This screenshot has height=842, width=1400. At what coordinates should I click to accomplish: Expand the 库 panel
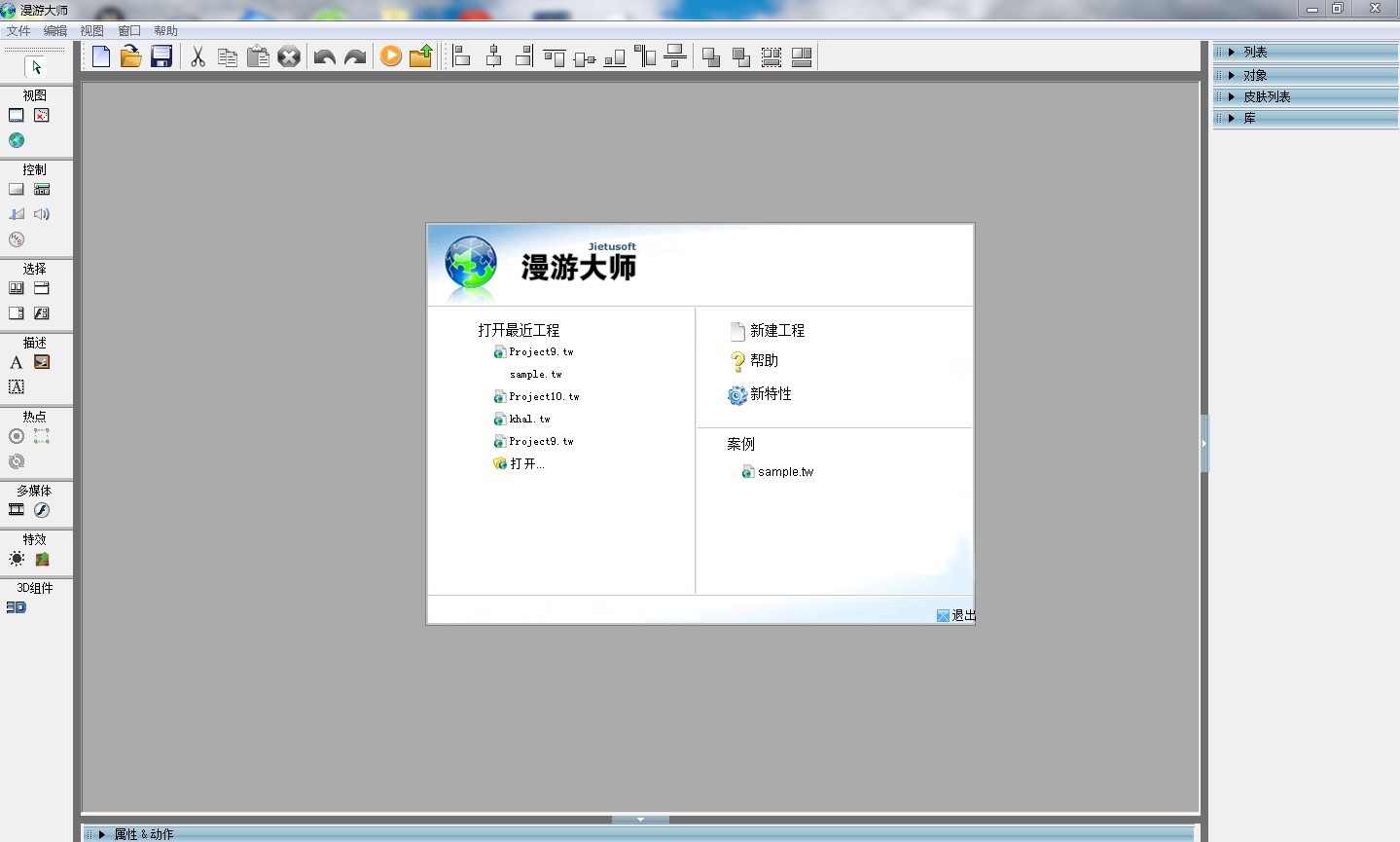tap(1306, 118)
